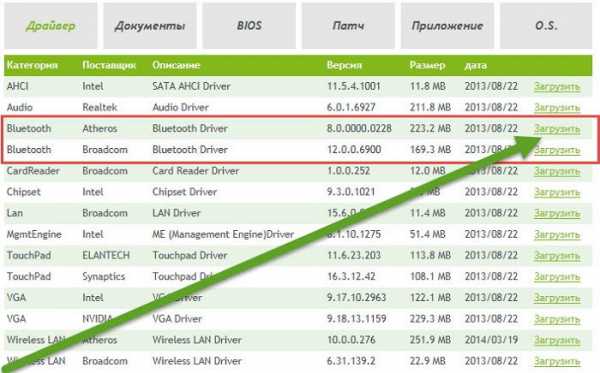600x373 pixels.
Task: Download the Intel VGA Driver
Action: click(x=557, y=298)
